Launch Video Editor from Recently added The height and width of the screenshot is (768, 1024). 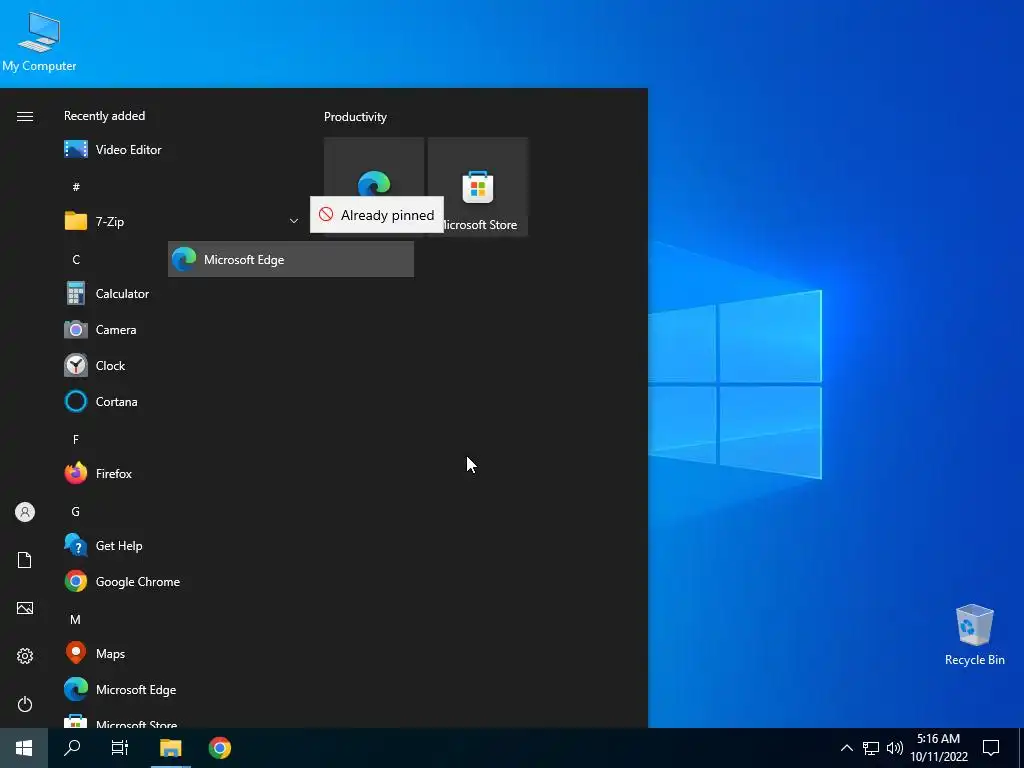[182, 150]
